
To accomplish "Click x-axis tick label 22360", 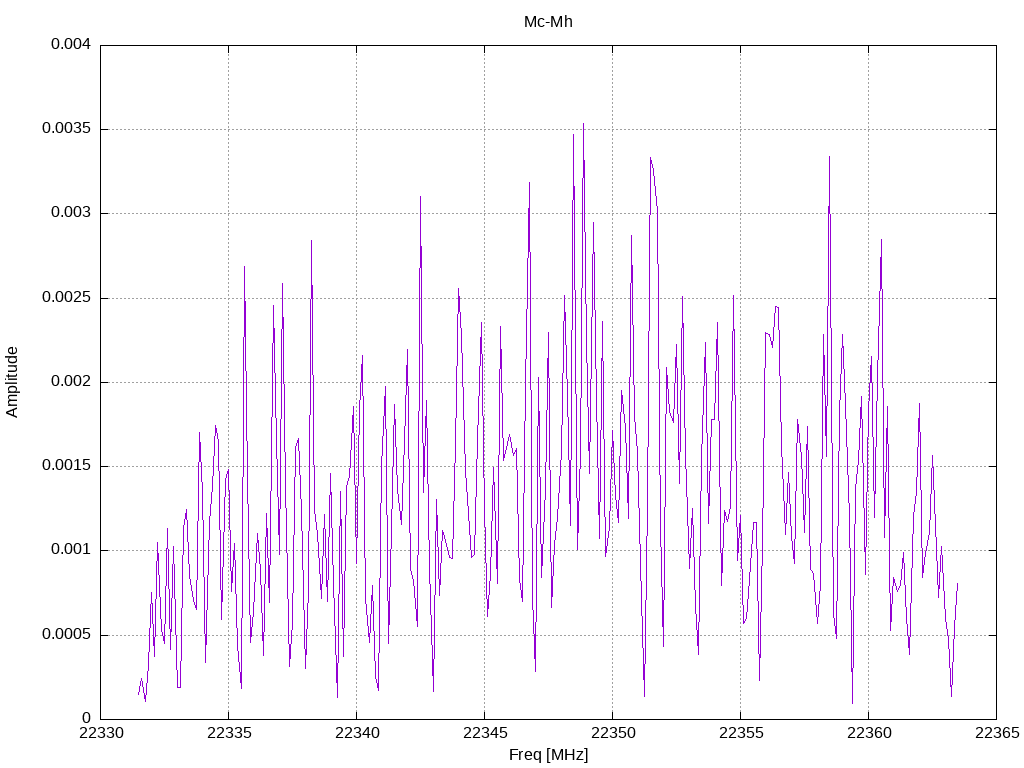I will (x=869, y=733).
